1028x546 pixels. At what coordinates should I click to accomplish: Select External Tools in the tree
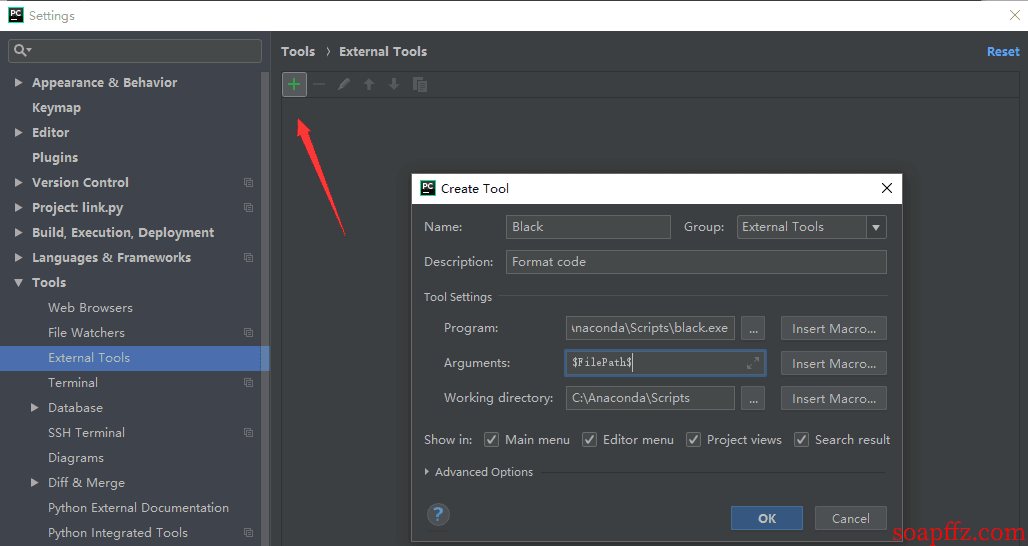pos(134,358)
